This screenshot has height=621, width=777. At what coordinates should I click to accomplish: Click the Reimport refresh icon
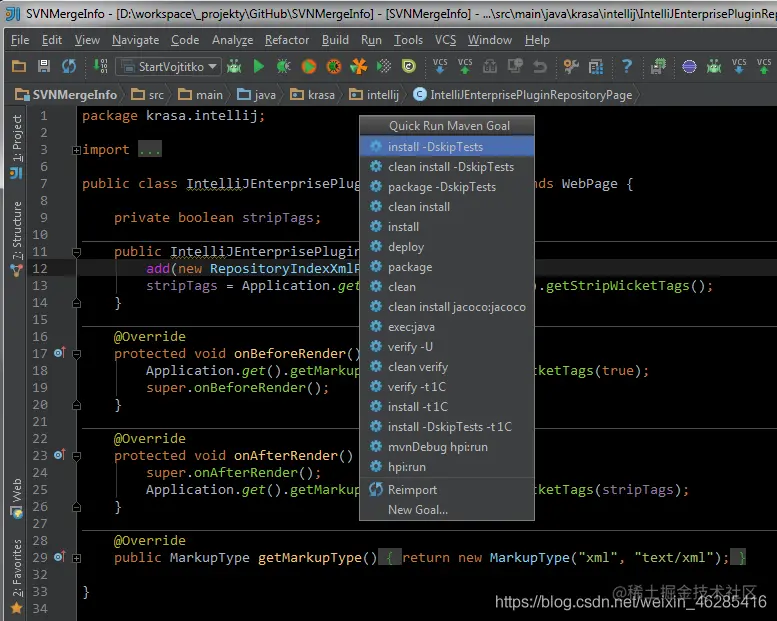tap(376, 489)
